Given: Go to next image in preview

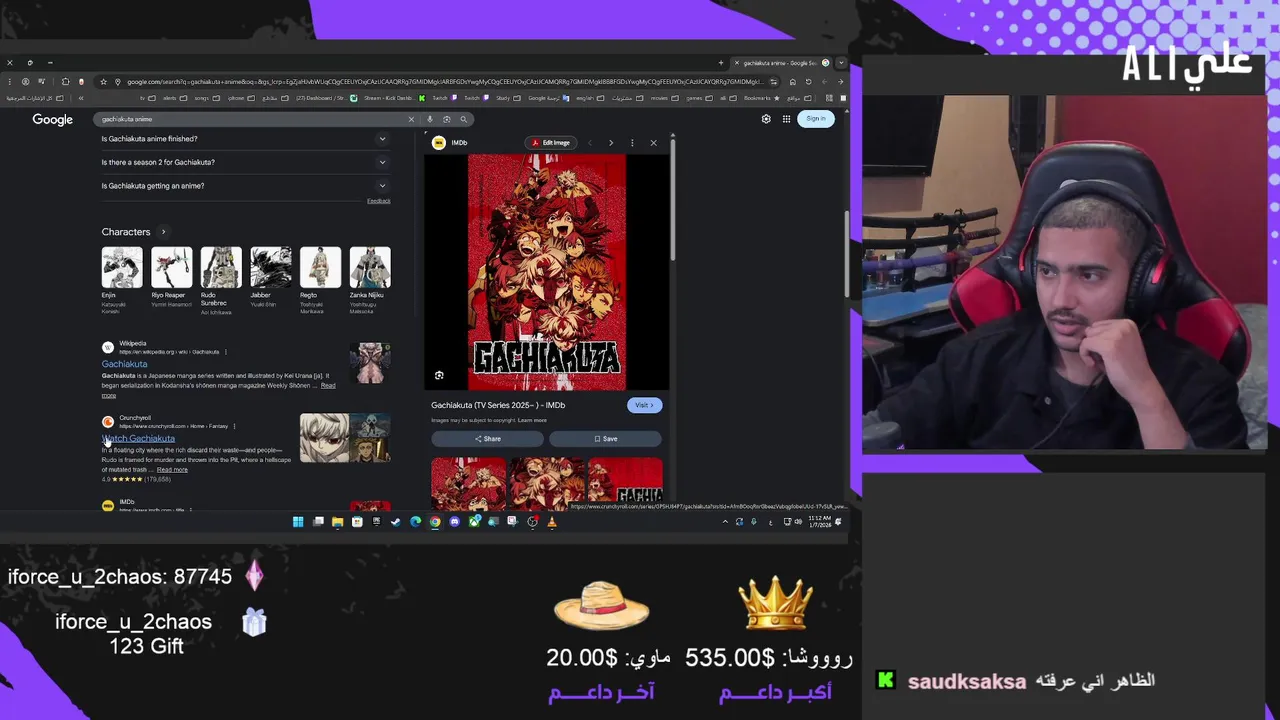Looking at the screenshot, I should [611, 143].
